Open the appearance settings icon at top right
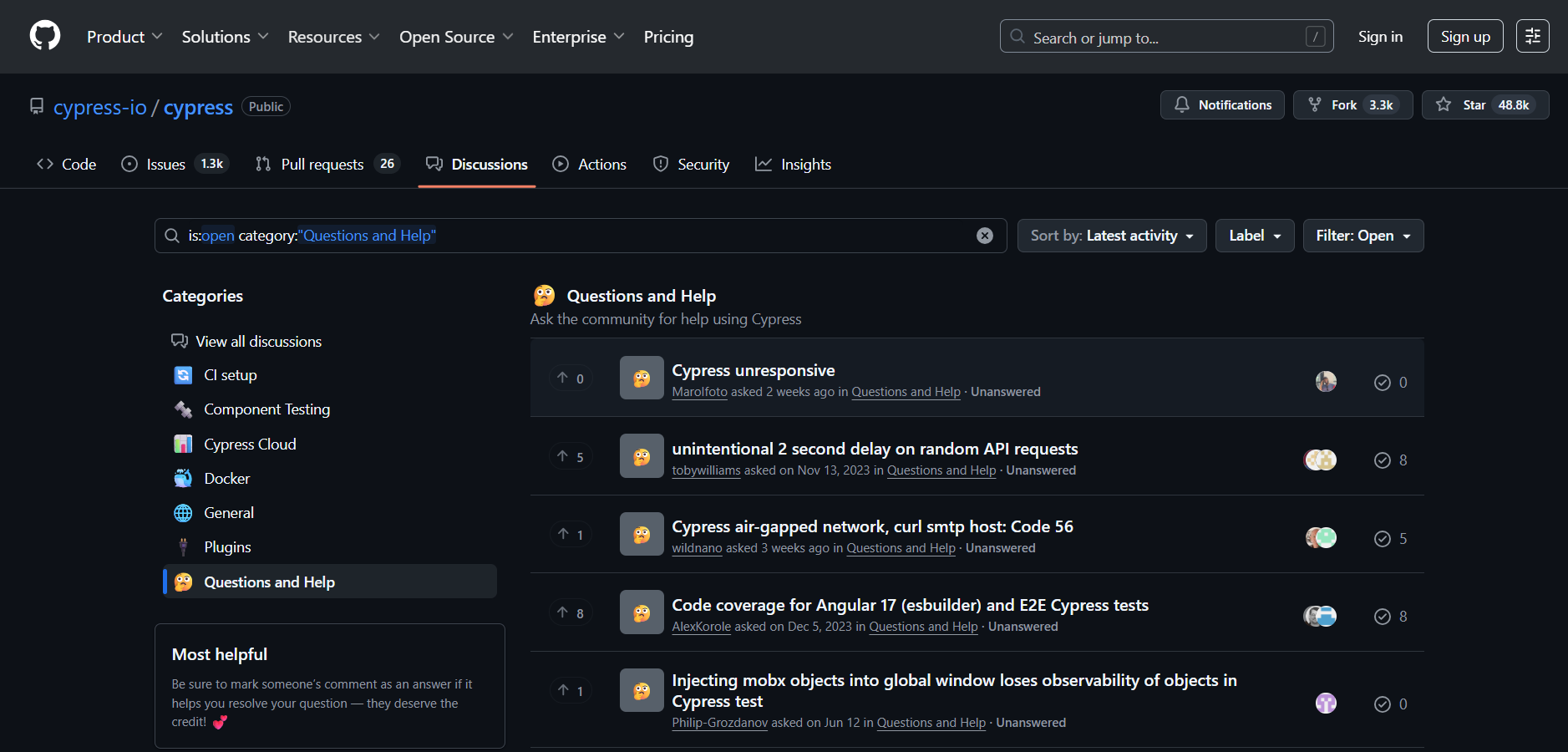 point(1532,36)
